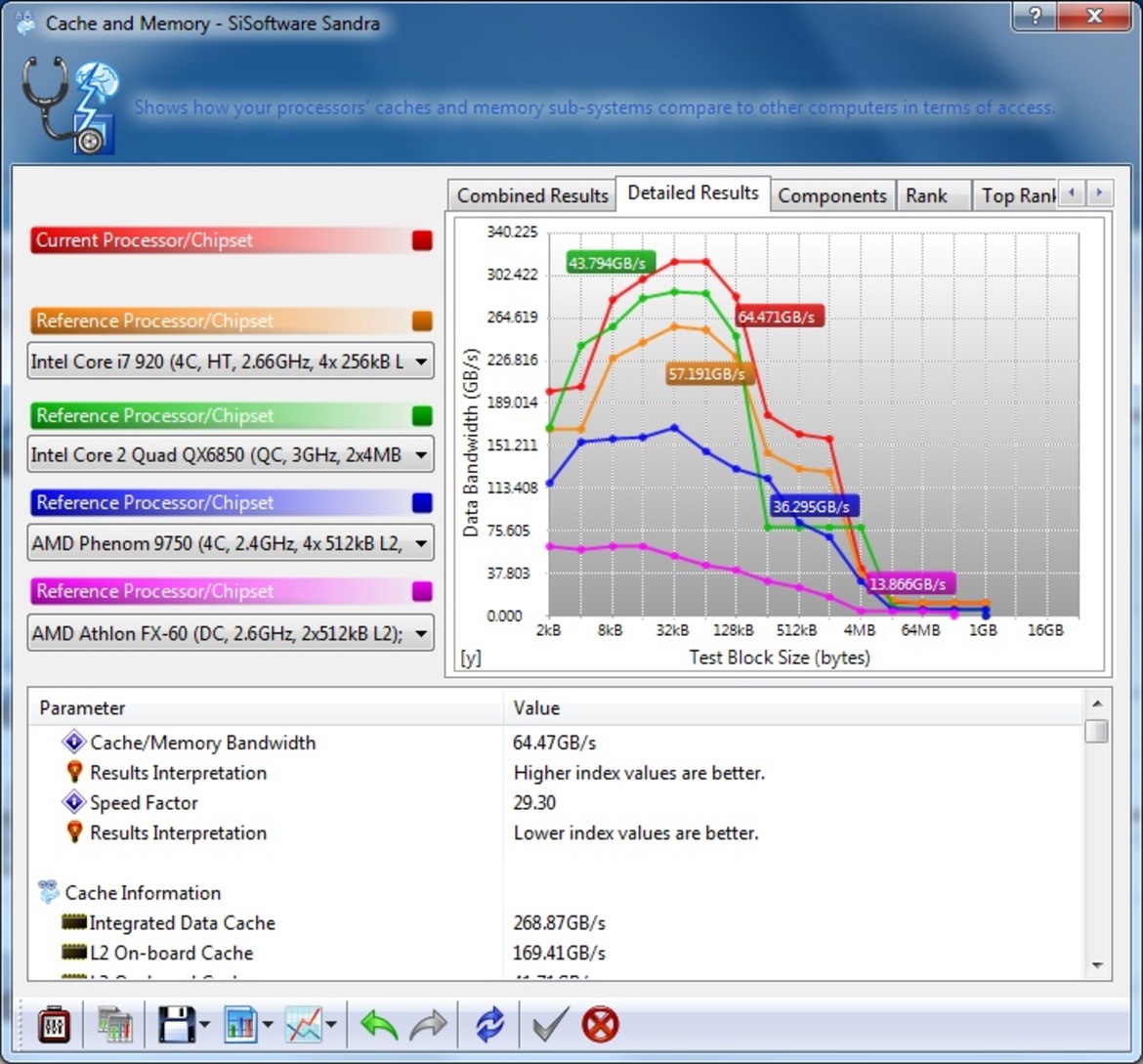This screenshot has width=1143, height=1064.
Task: Toggle the orange Reference Processor/Chipset series
Action: (422, 320)
